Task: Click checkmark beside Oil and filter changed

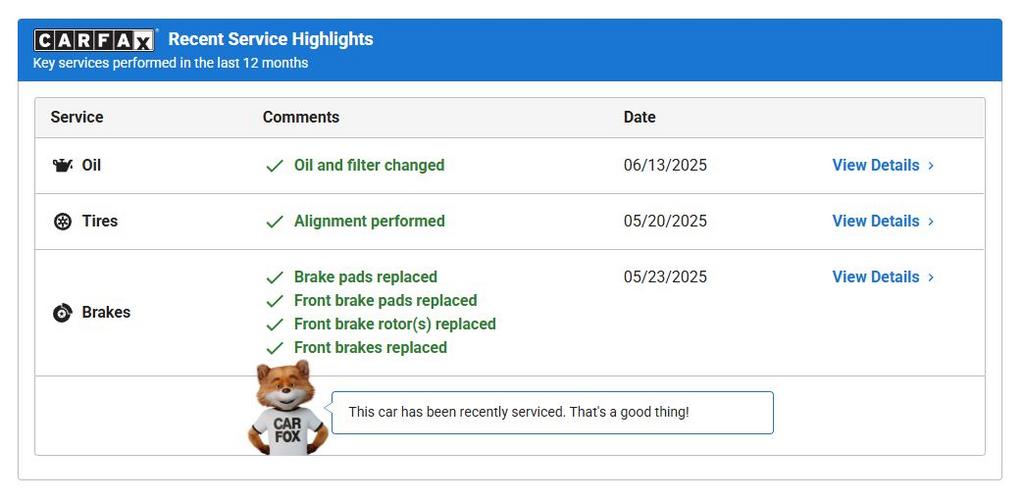Action: pos(275,166)
